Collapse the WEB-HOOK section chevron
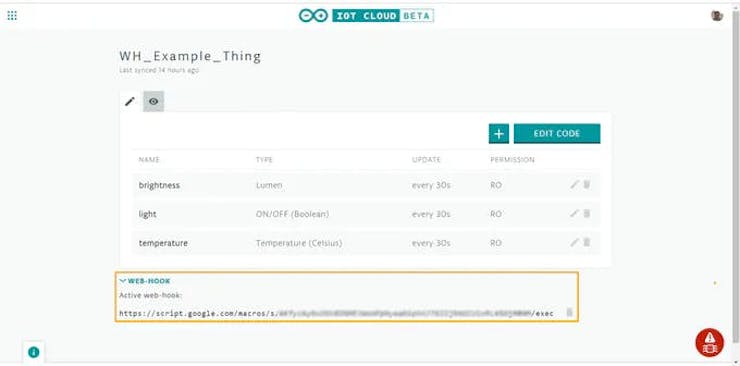 point(123,281)
